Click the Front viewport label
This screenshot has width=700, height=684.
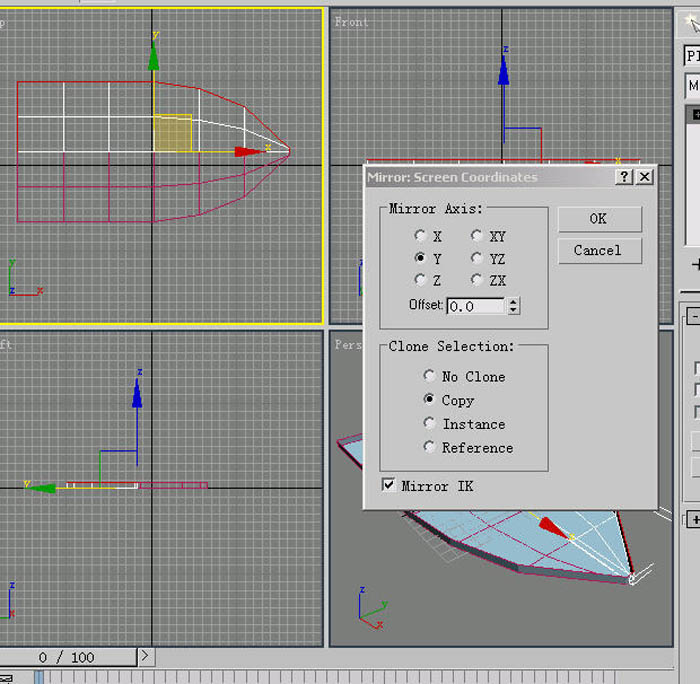pyautogui.click(x=352, y=22)
